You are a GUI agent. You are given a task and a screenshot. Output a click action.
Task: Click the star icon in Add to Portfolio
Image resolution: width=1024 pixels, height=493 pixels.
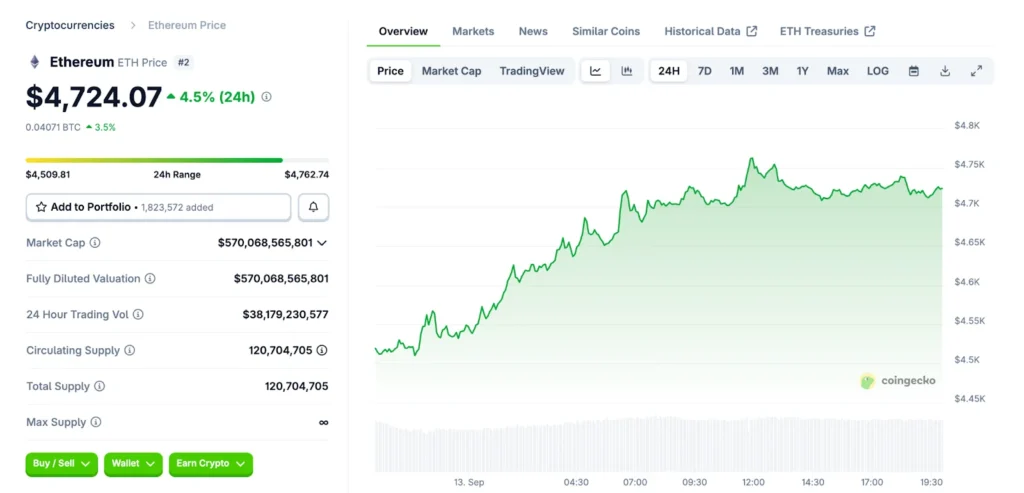41,207
